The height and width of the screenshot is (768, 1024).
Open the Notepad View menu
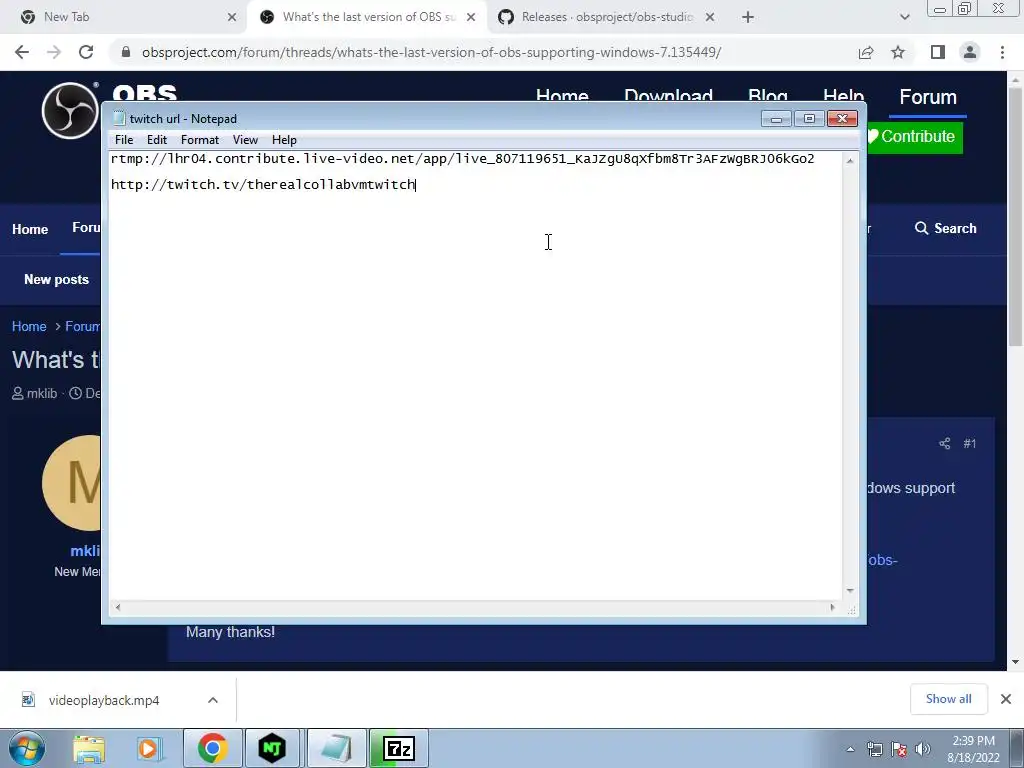[246, 140]
